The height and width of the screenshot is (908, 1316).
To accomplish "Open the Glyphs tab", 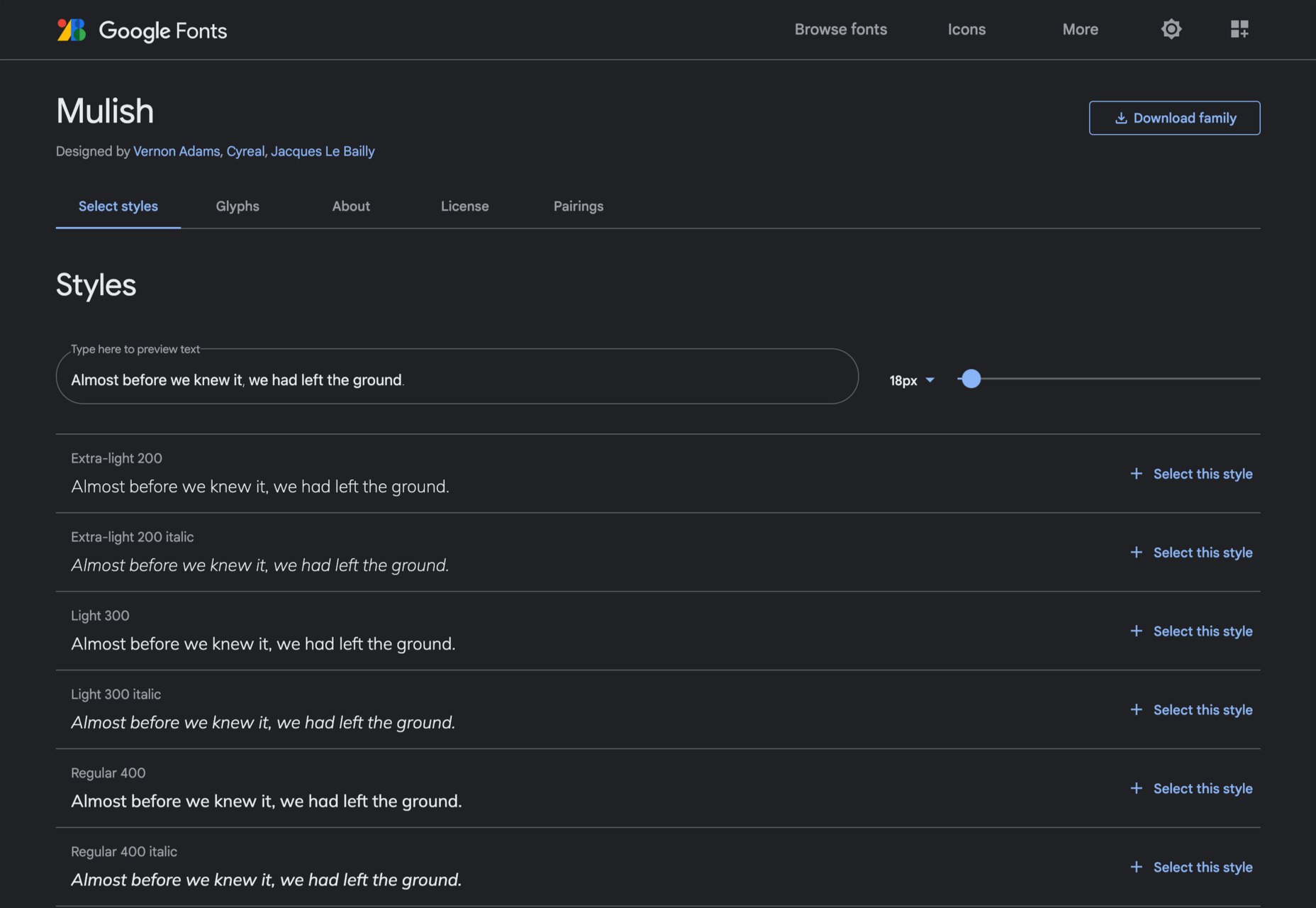I will [238, 206].
